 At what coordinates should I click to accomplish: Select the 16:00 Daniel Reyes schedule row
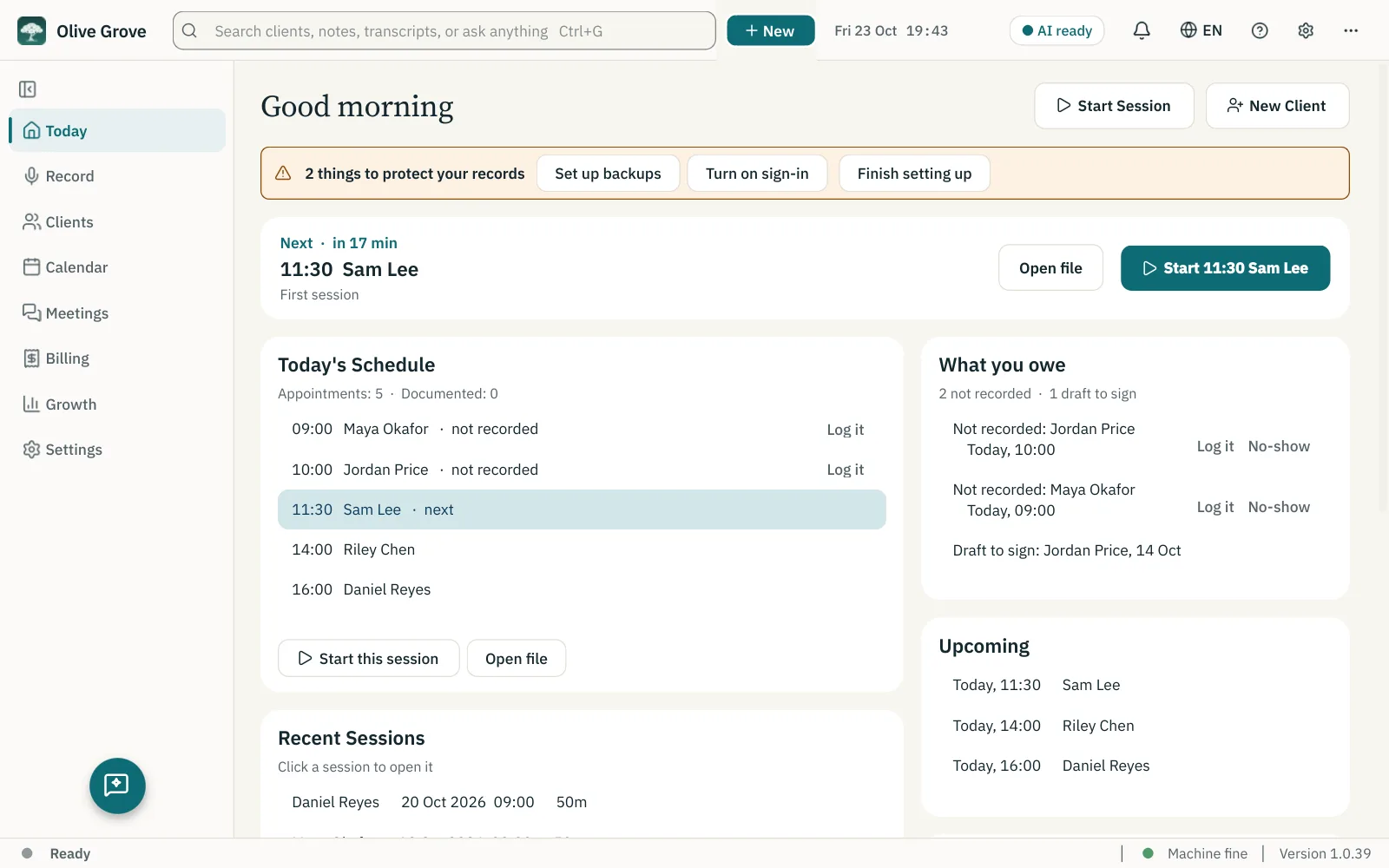(582, 589)
